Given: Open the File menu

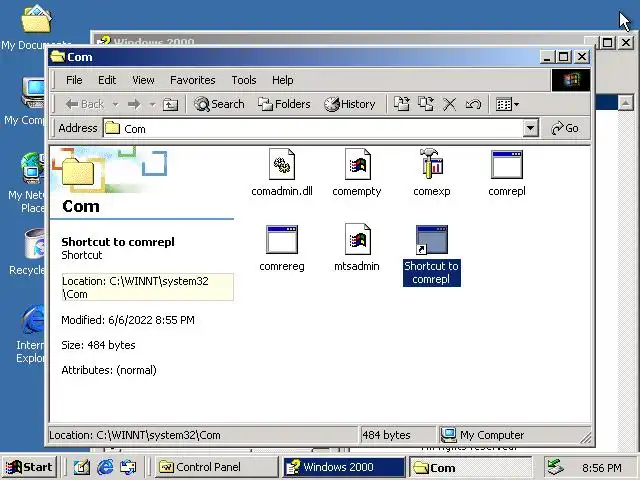Looking at the screenshot, I should [x=74, y=80].
